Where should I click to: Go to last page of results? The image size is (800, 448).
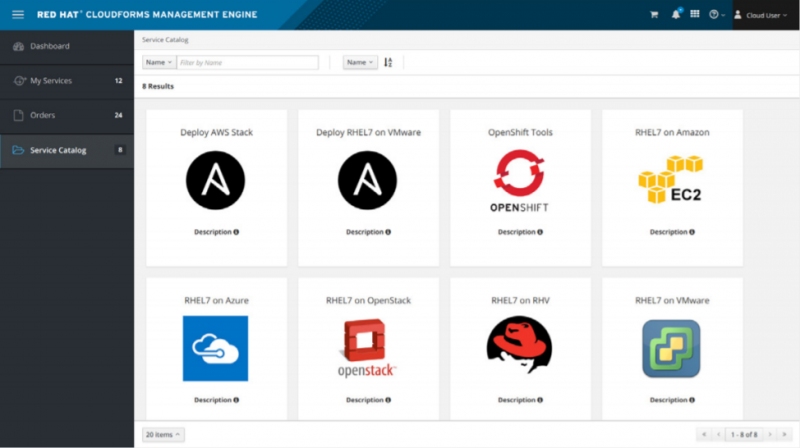(x=785, y=435)
